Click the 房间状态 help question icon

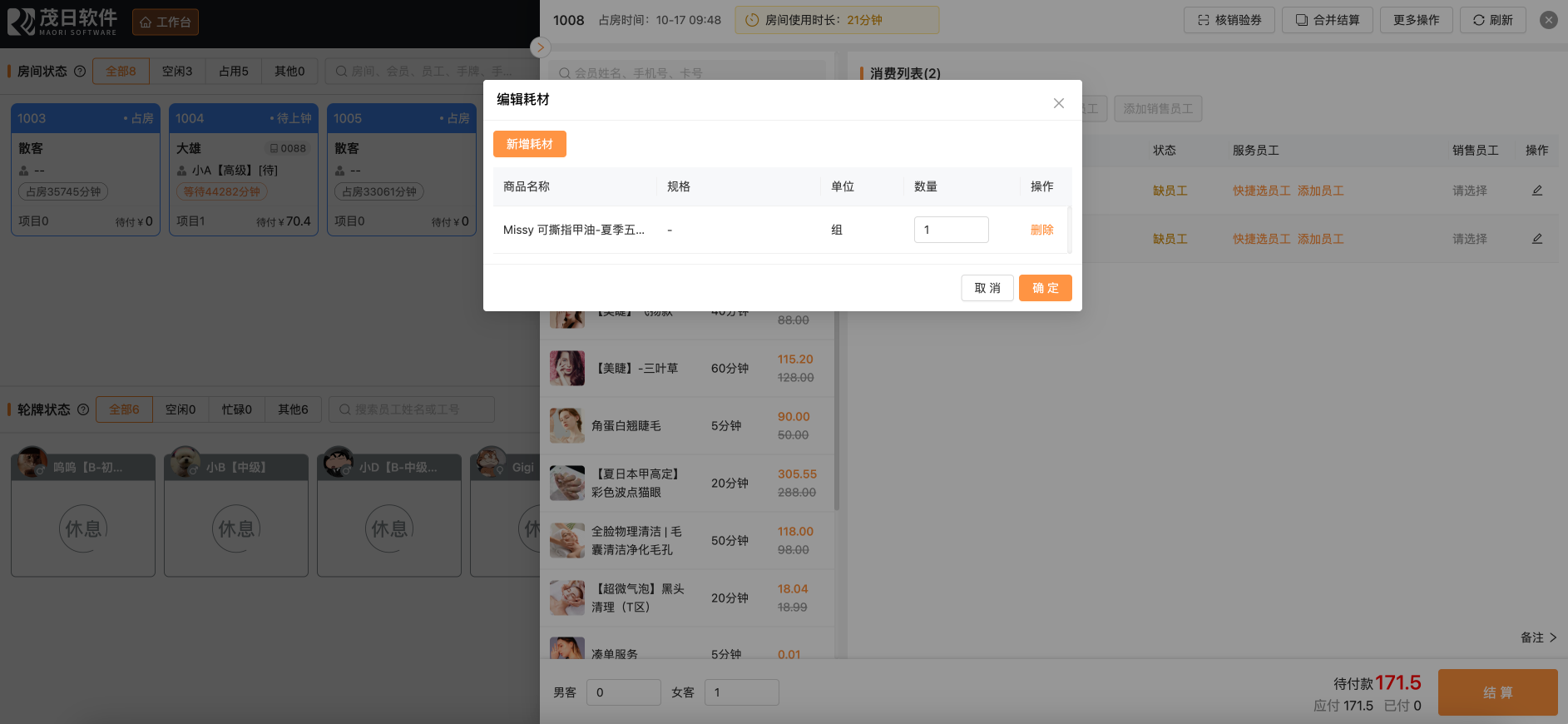pos(80,72)
